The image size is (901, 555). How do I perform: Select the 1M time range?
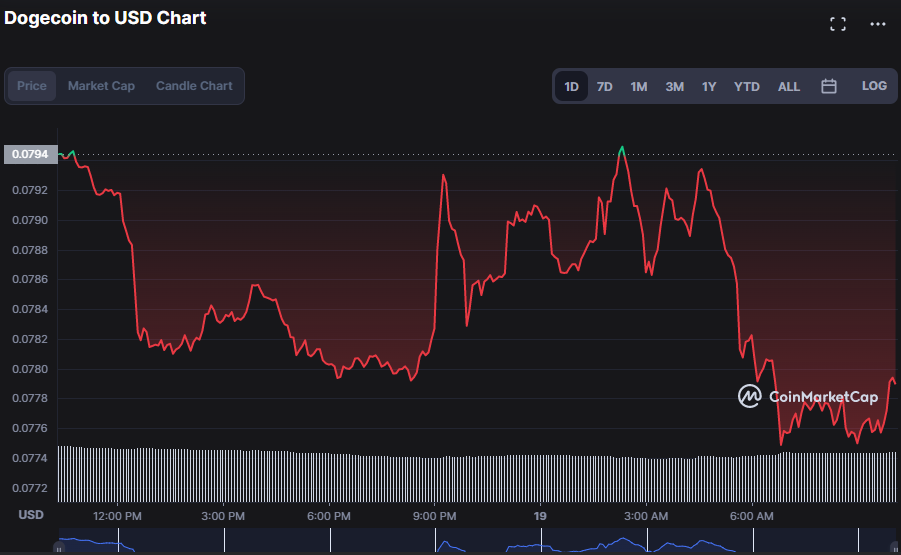(x=638, y=86)
